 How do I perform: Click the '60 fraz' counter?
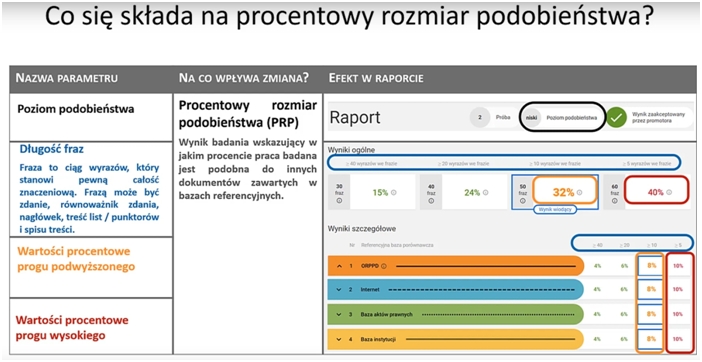(615, 192)
